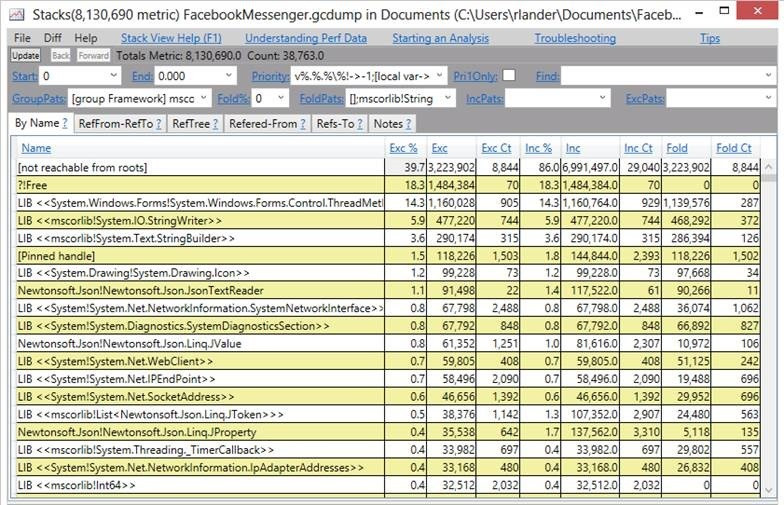Image resolution: width=784 pixels, height=505 pixels.
Task: Sort by the Exc Ct column header
Action: point(496,148)
